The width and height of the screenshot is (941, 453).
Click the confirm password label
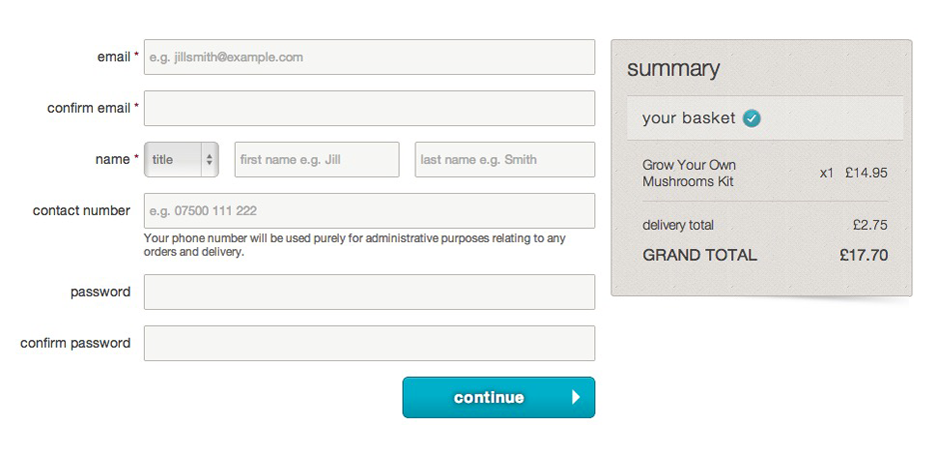coord(75,343)
